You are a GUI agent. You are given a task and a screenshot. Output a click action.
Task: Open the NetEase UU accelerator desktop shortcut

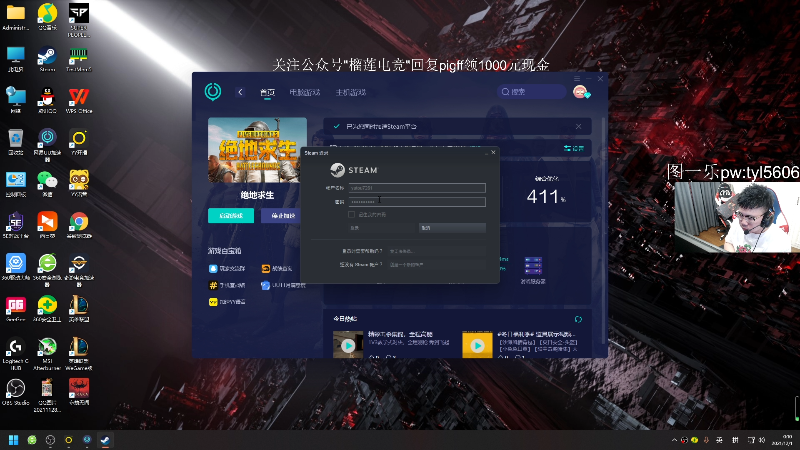[47, 144]
